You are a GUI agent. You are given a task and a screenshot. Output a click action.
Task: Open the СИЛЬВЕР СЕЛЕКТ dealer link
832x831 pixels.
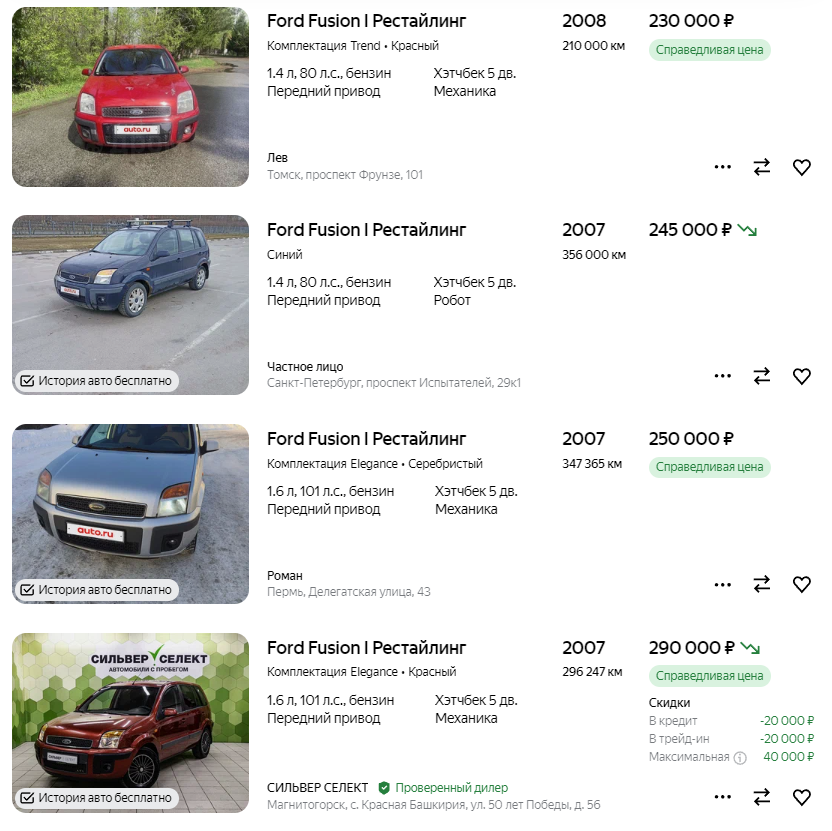317,788
